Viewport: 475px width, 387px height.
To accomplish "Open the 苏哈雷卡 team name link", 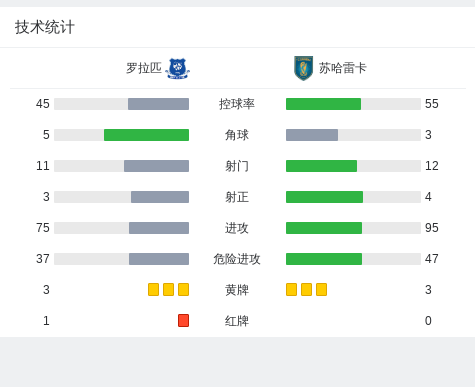I will pos(343,68).
